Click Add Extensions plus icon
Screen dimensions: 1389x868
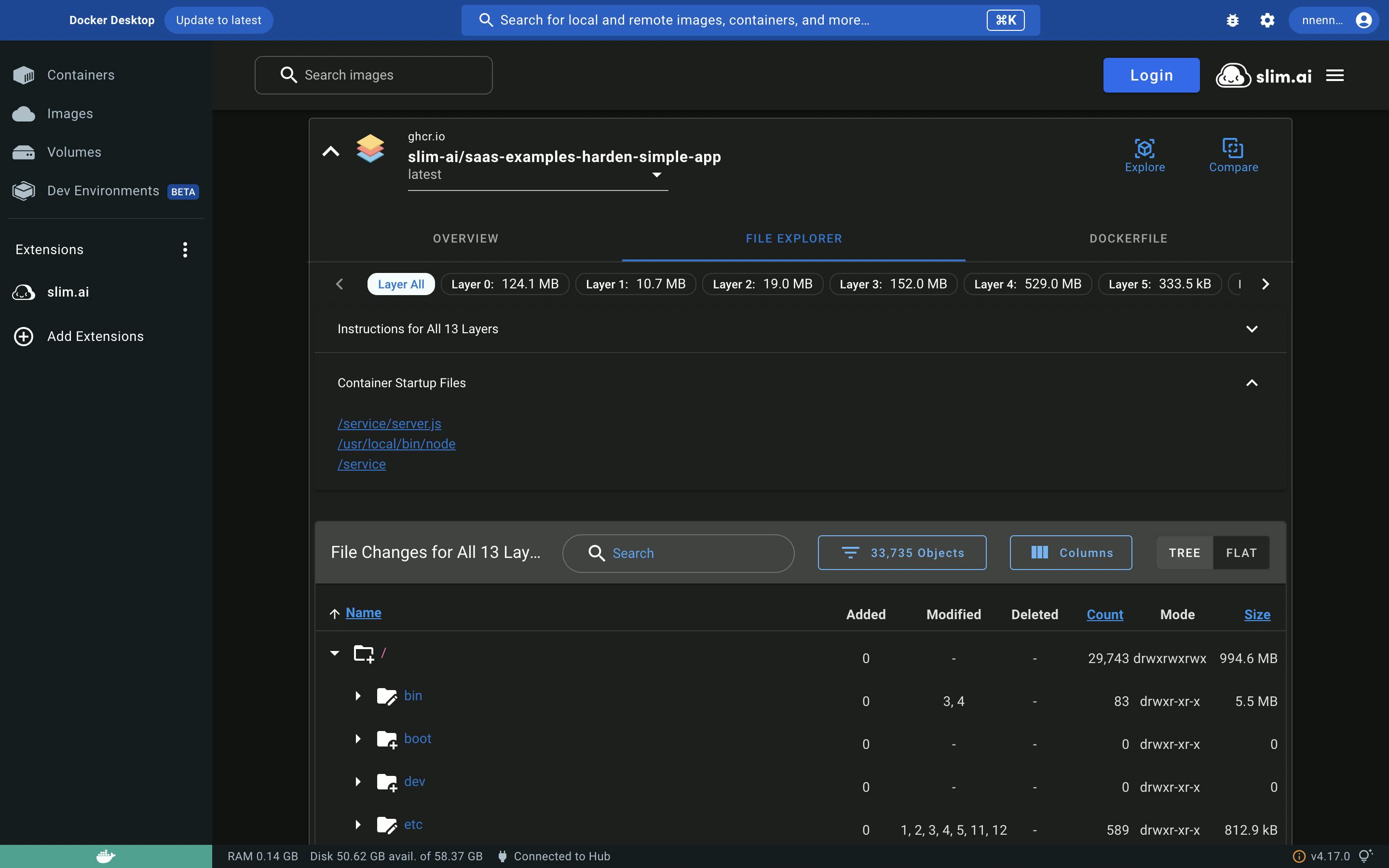(24, 337)
